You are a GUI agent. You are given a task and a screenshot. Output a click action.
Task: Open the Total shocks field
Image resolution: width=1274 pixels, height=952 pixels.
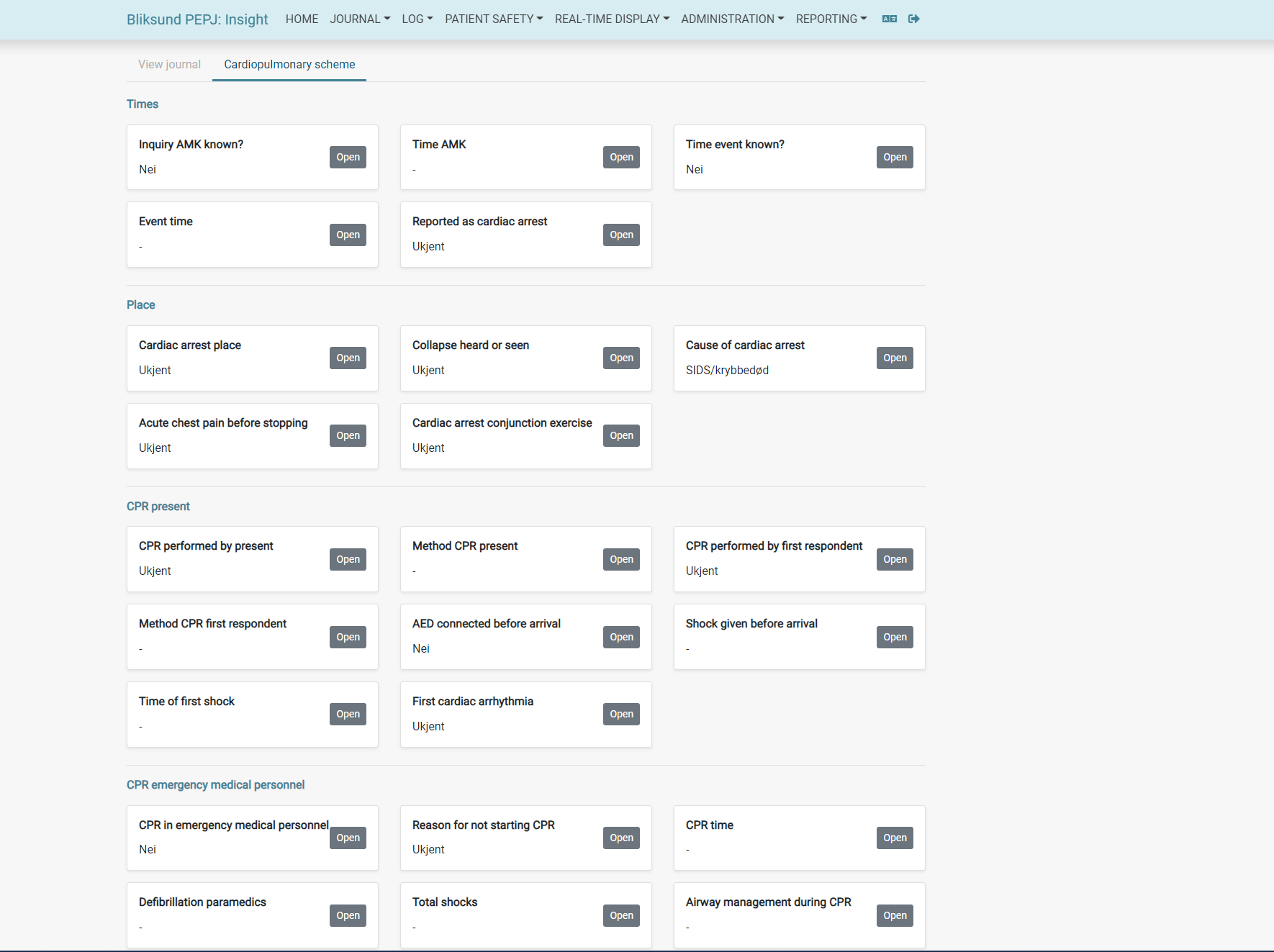click(621, 915)
